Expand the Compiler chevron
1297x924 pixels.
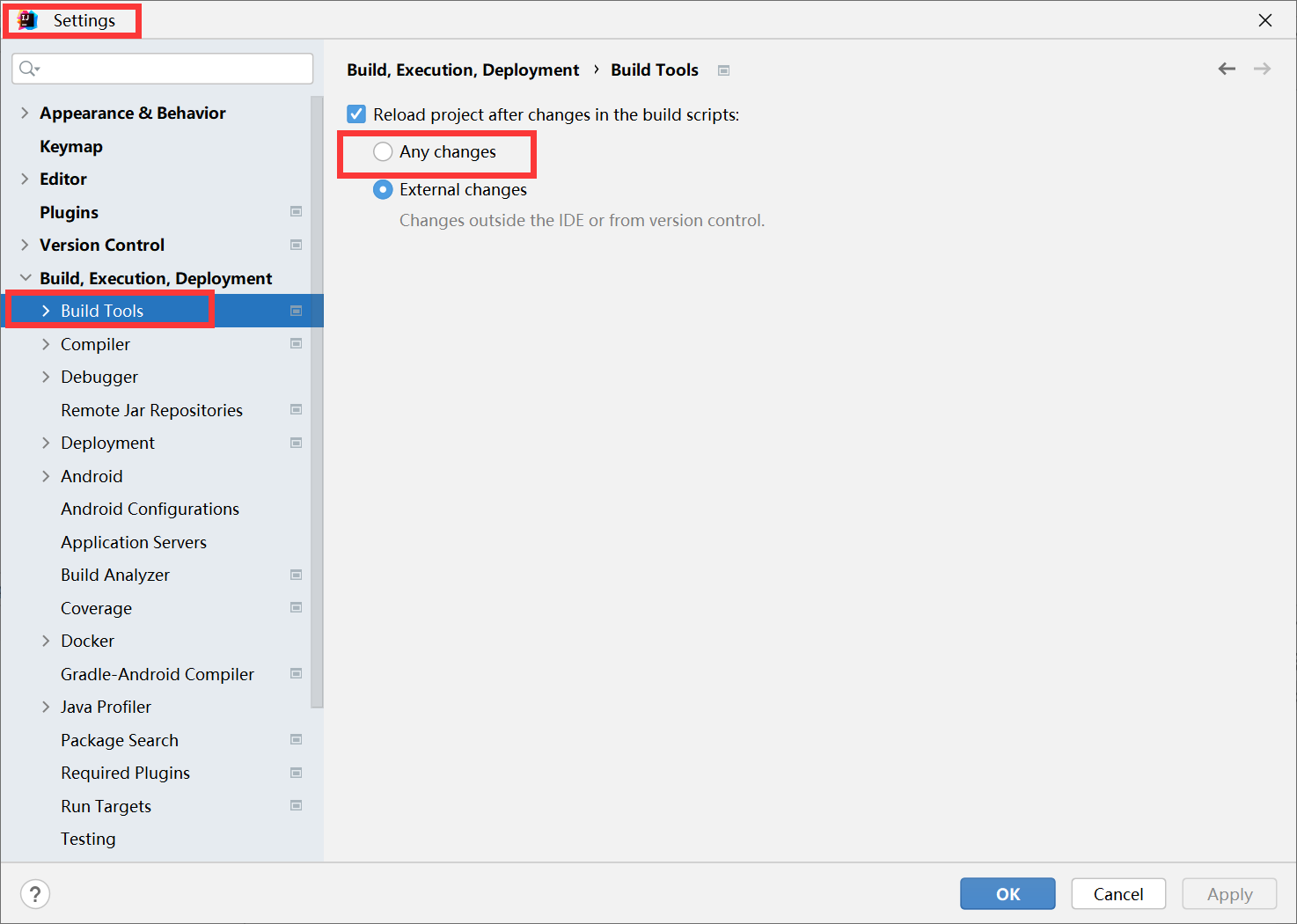click(x=46, y=344)
